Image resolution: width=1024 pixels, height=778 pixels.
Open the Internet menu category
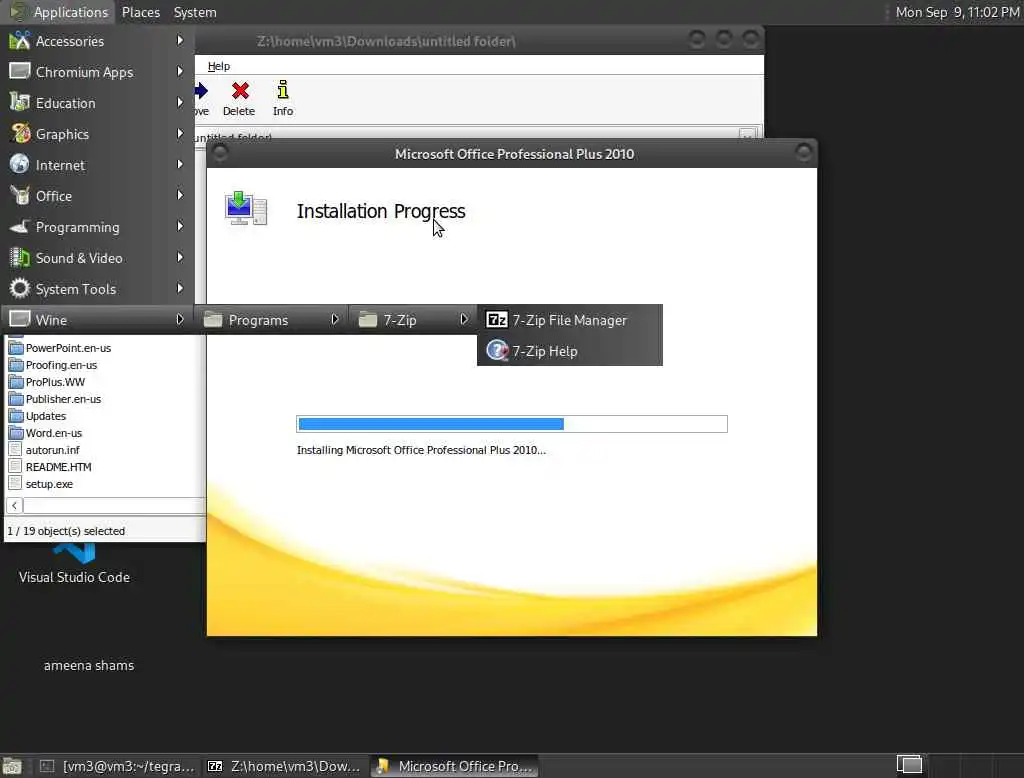[97, 165]
